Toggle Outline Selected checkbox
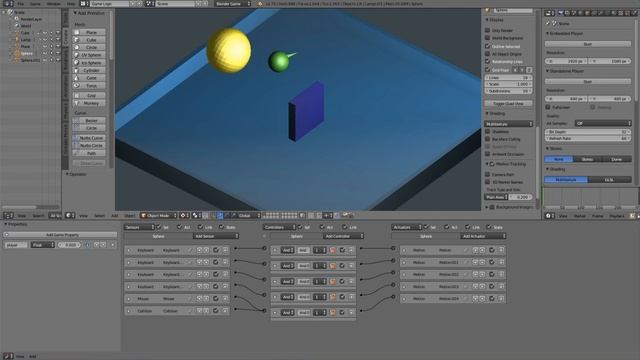The height and width of the screenshot is (360, 640). pos(487,46)
